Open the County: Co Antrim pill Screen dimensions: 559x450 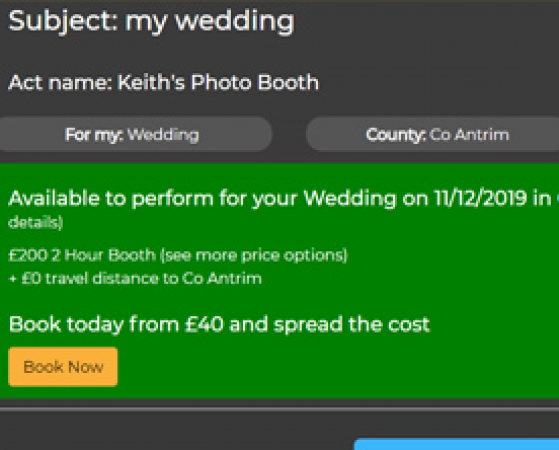click(x=432, y=134)
